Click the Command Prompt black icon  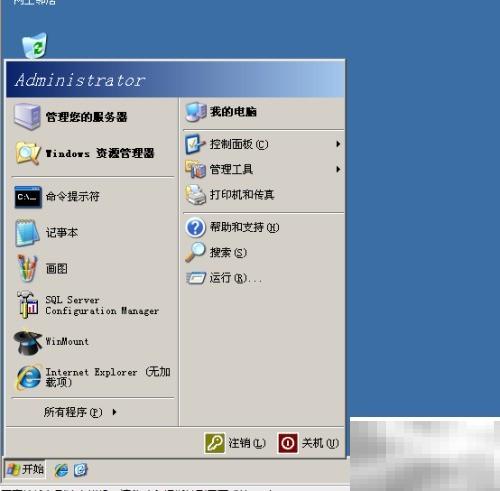pyautogui.click(x=28, y=197)
